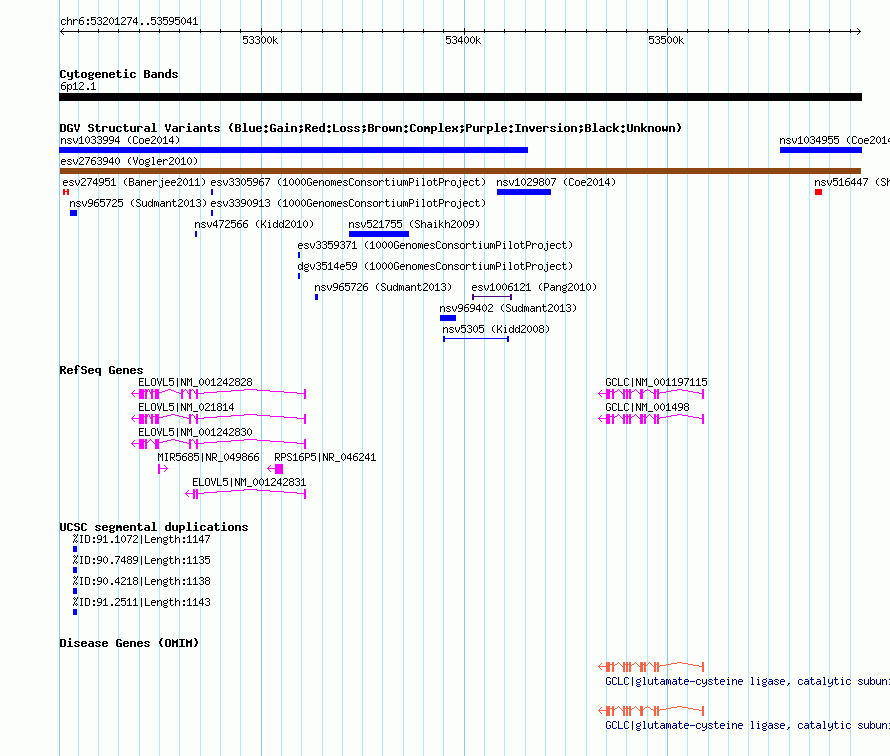Click the ELOVL5|NM_001242828 gene model

tap(219, 394)
